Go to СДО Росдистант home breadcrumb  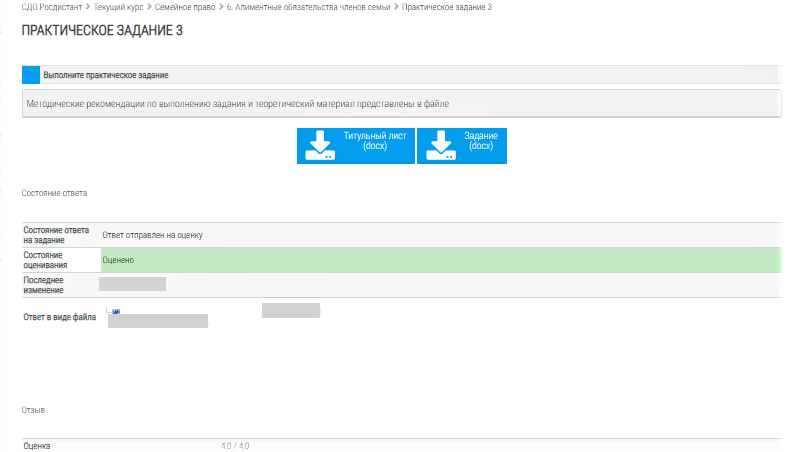[x=52, y=7]
